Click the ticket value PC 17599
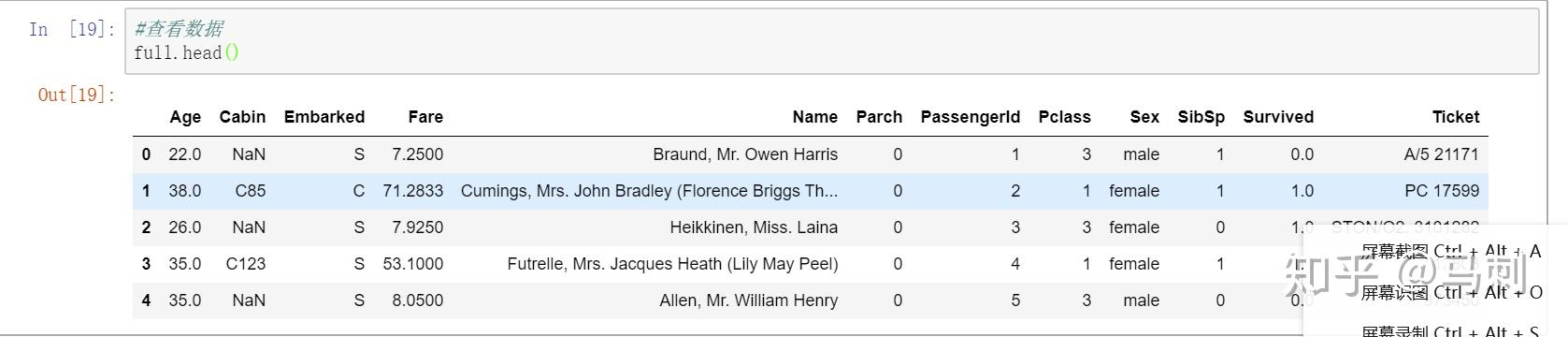This screenshot has width=1568, height=337. [x=1442, y=191]
